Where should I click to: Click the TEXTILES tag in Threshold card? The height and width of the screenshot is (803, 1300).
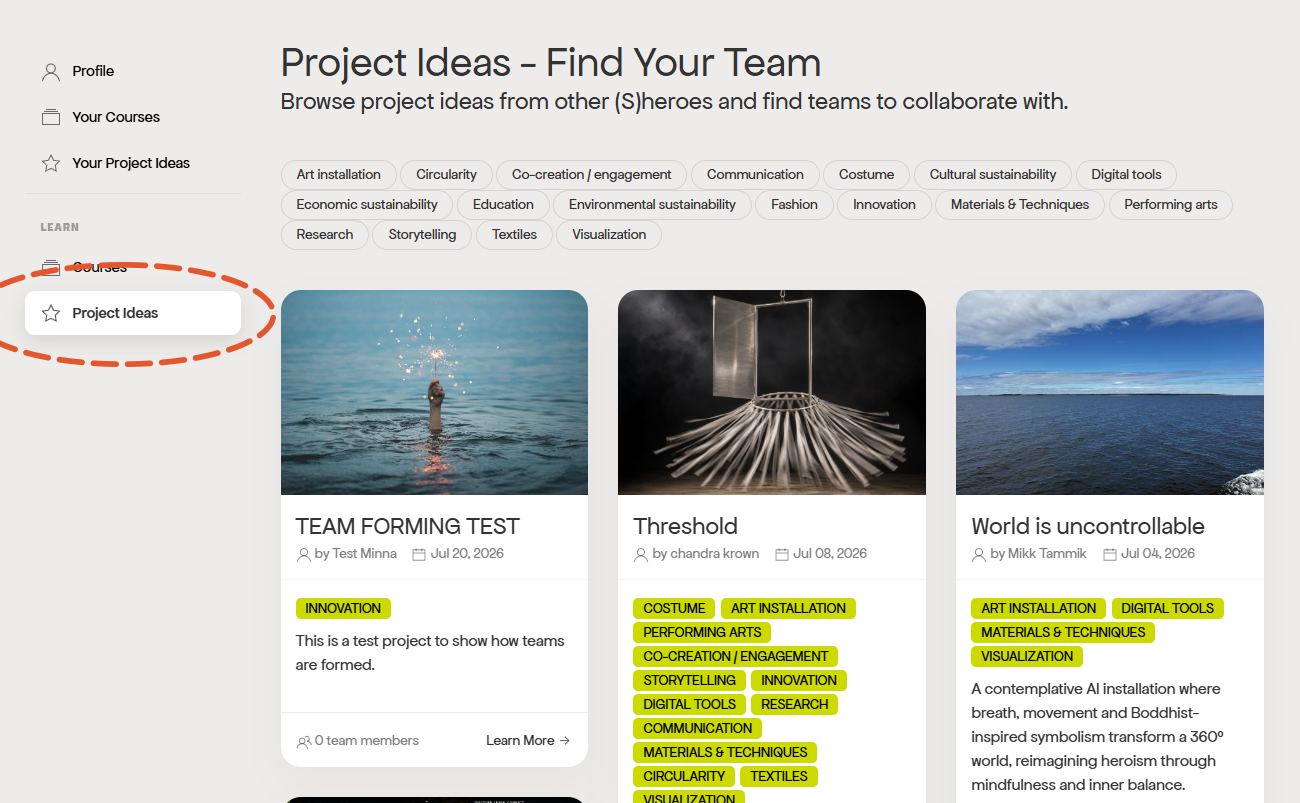click(779, 776)
